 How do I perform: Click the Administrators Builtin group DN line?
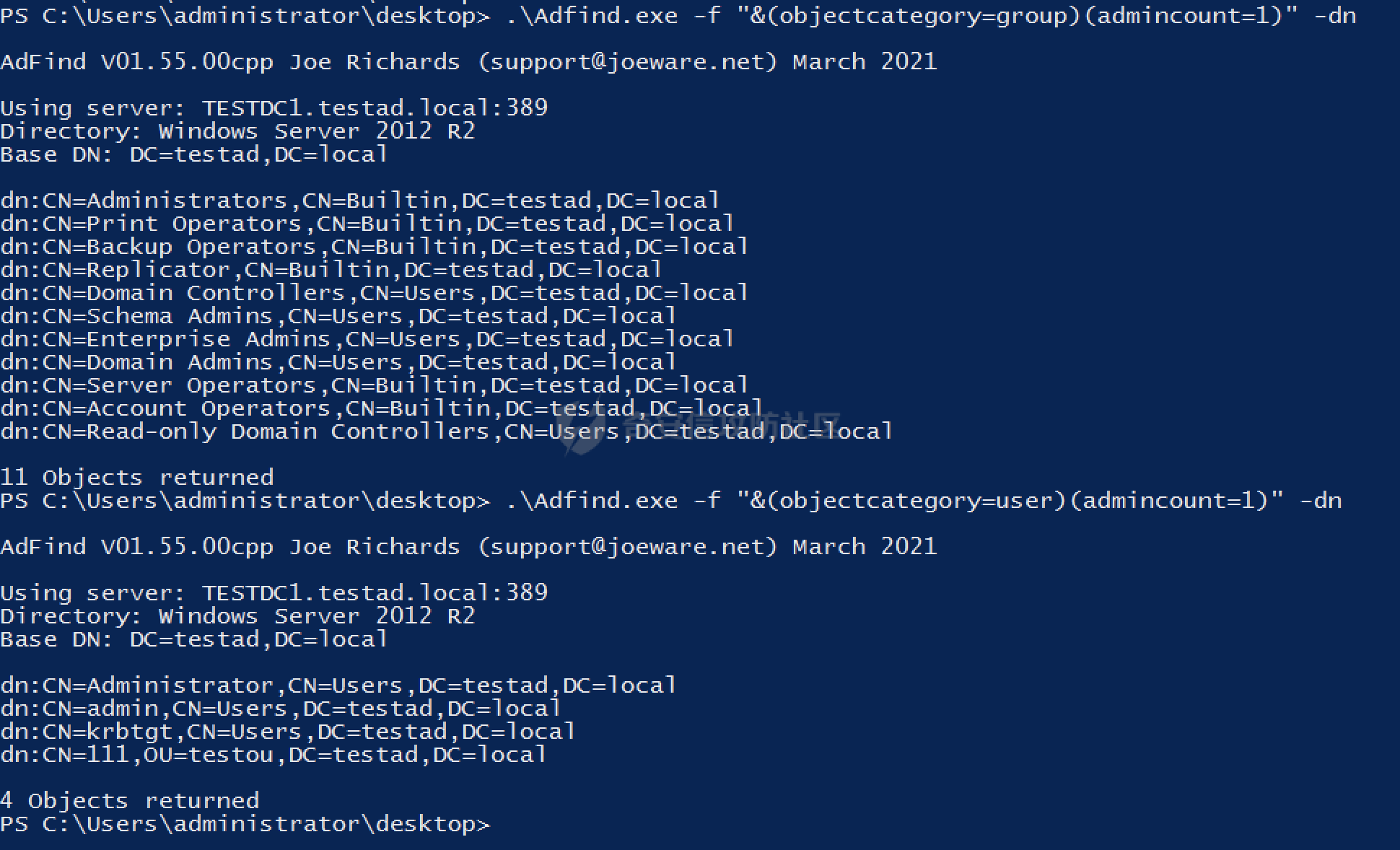(359, 200)
